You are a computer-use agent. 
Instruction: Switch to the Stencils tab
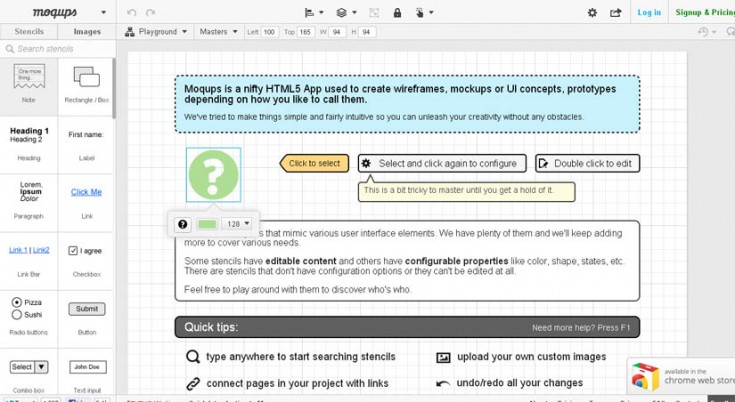click(28, 32)
